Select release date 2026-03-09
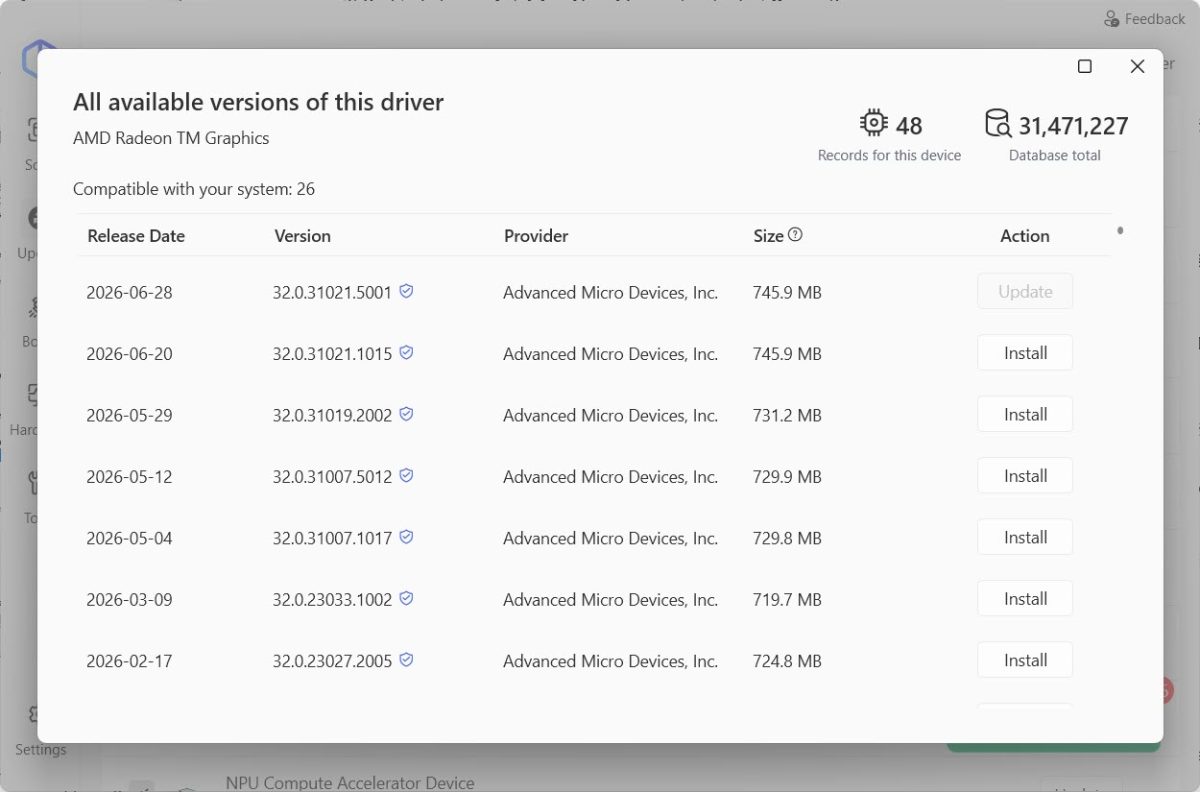Viewport: 1200px width, 792px height. tap(129, 600)
